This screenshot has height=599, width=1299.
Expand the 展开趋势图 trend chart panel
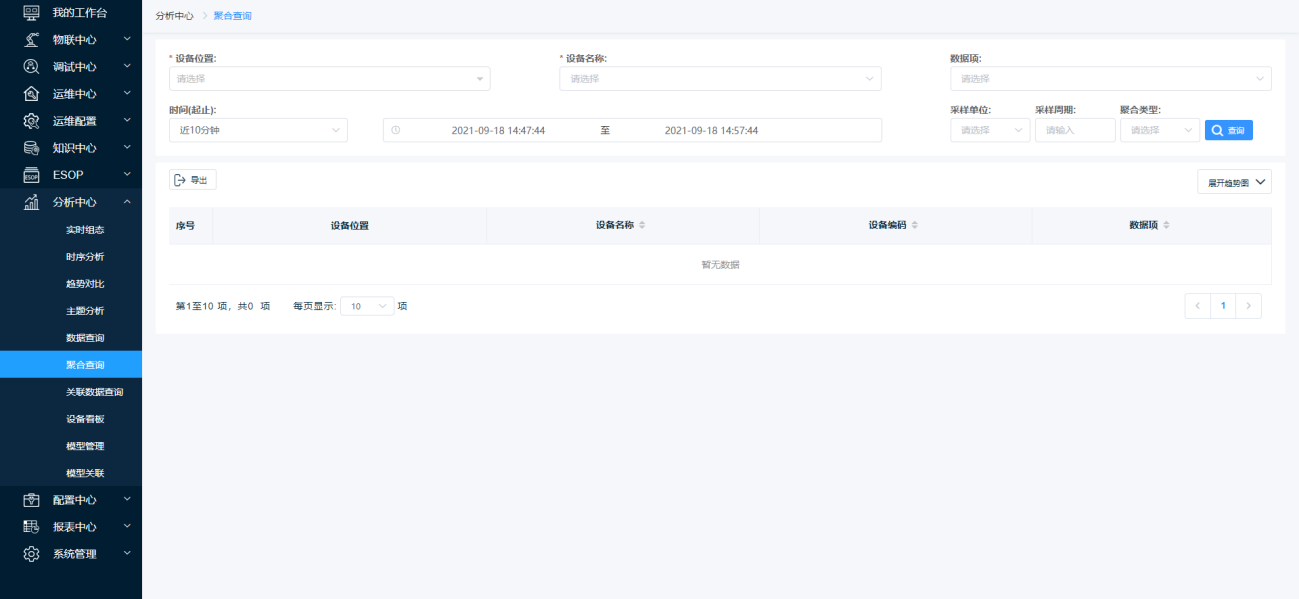1234,182
